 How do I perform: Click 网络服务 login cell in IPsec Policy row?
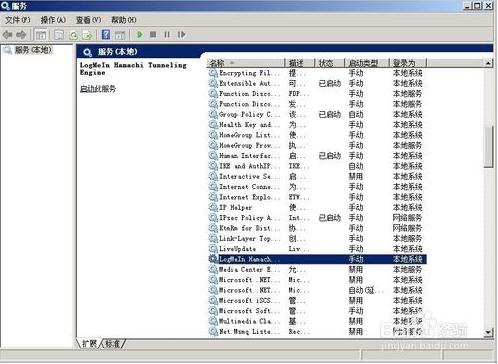[x=407, y=218]
